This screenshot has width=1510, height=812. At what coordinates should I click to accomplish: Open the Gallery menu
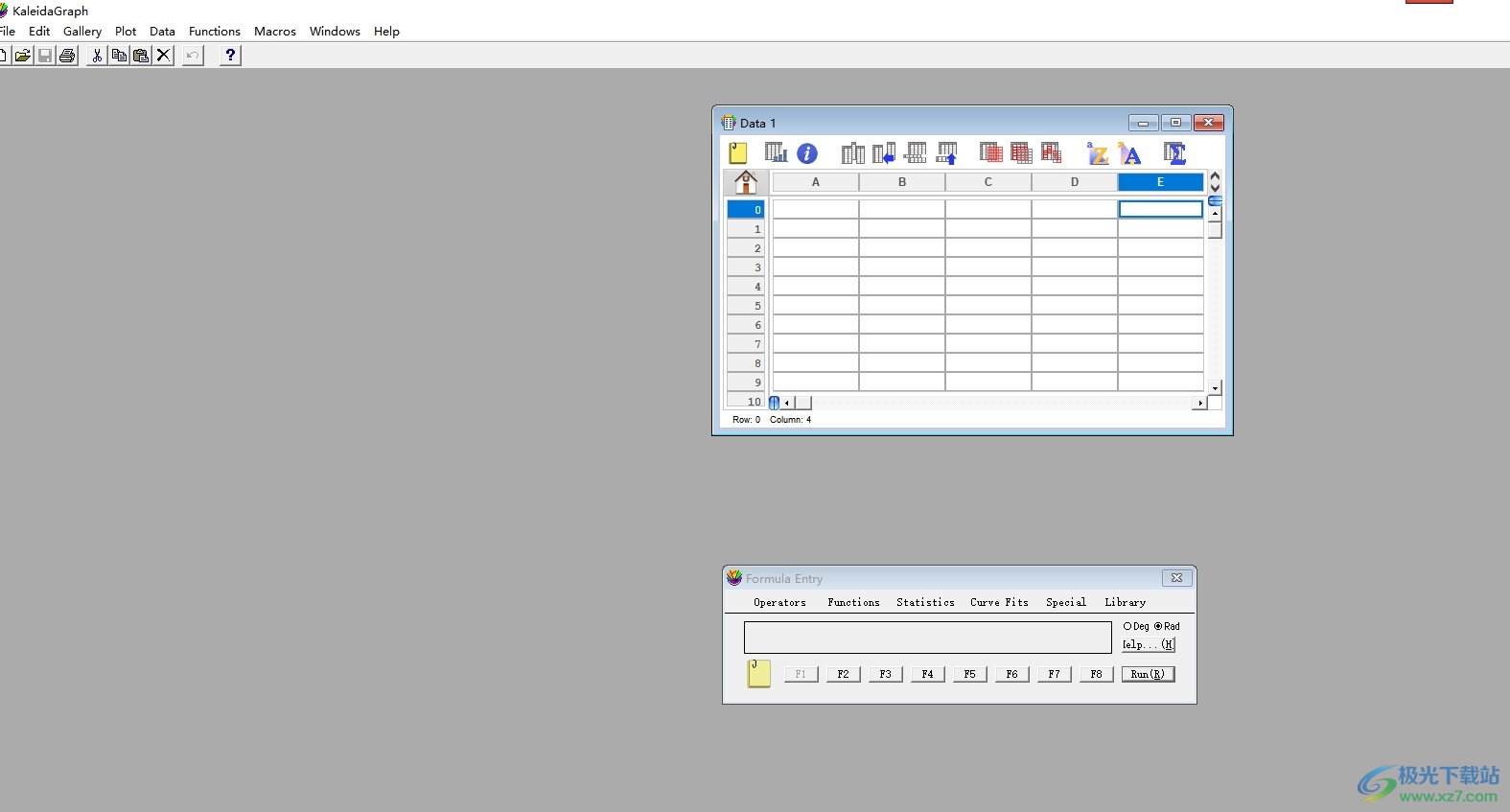pos(82,32)
